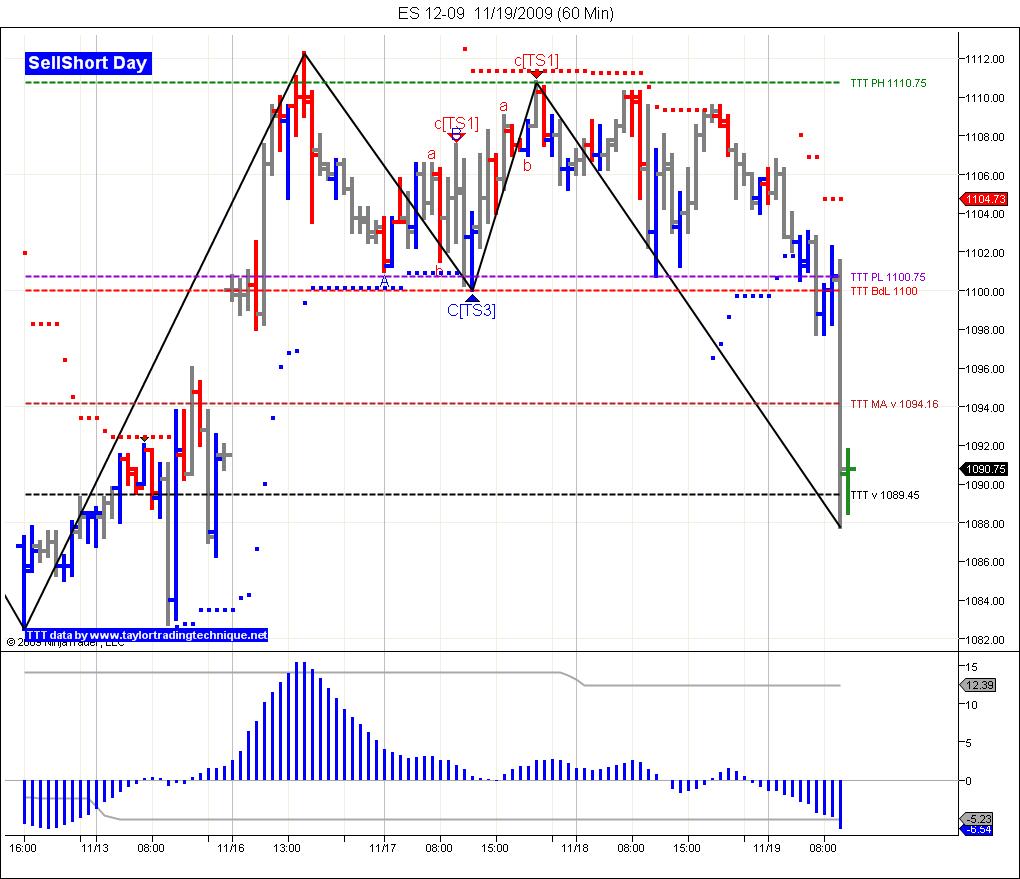Image resolution: width=1020 pixels, height=879 pixels.
Task: Click the blue A swing label
Action: coord(384,282)
